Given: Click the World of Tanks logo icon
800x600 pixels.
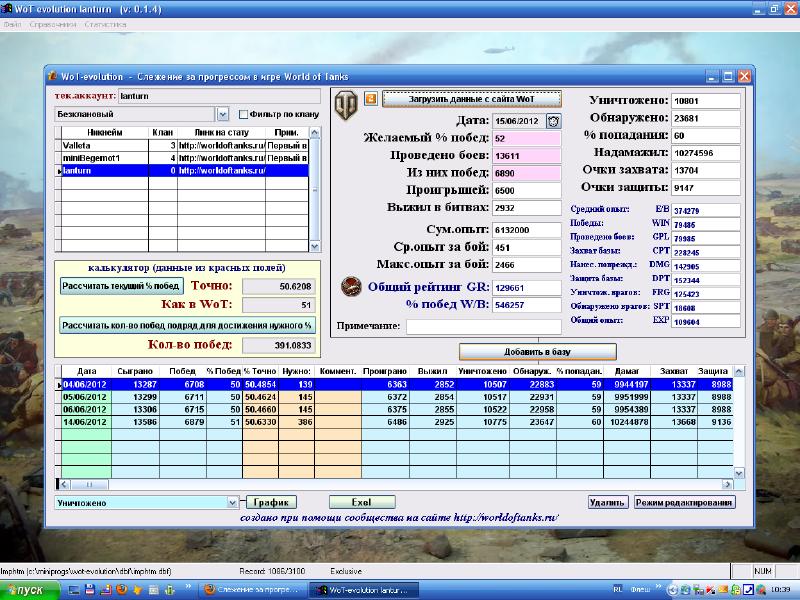Looking at the screenshot, I should coord(346,105).
